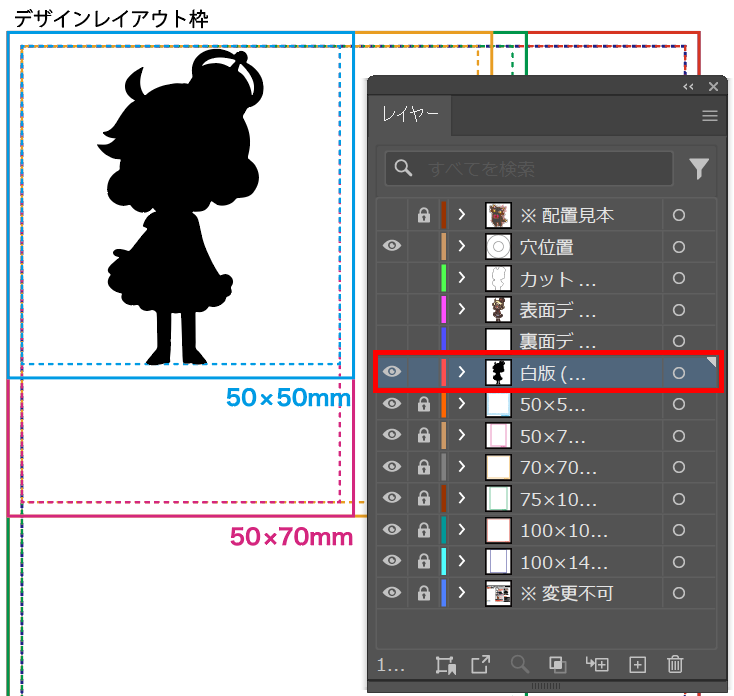Create new layer with plus icon

637,664
